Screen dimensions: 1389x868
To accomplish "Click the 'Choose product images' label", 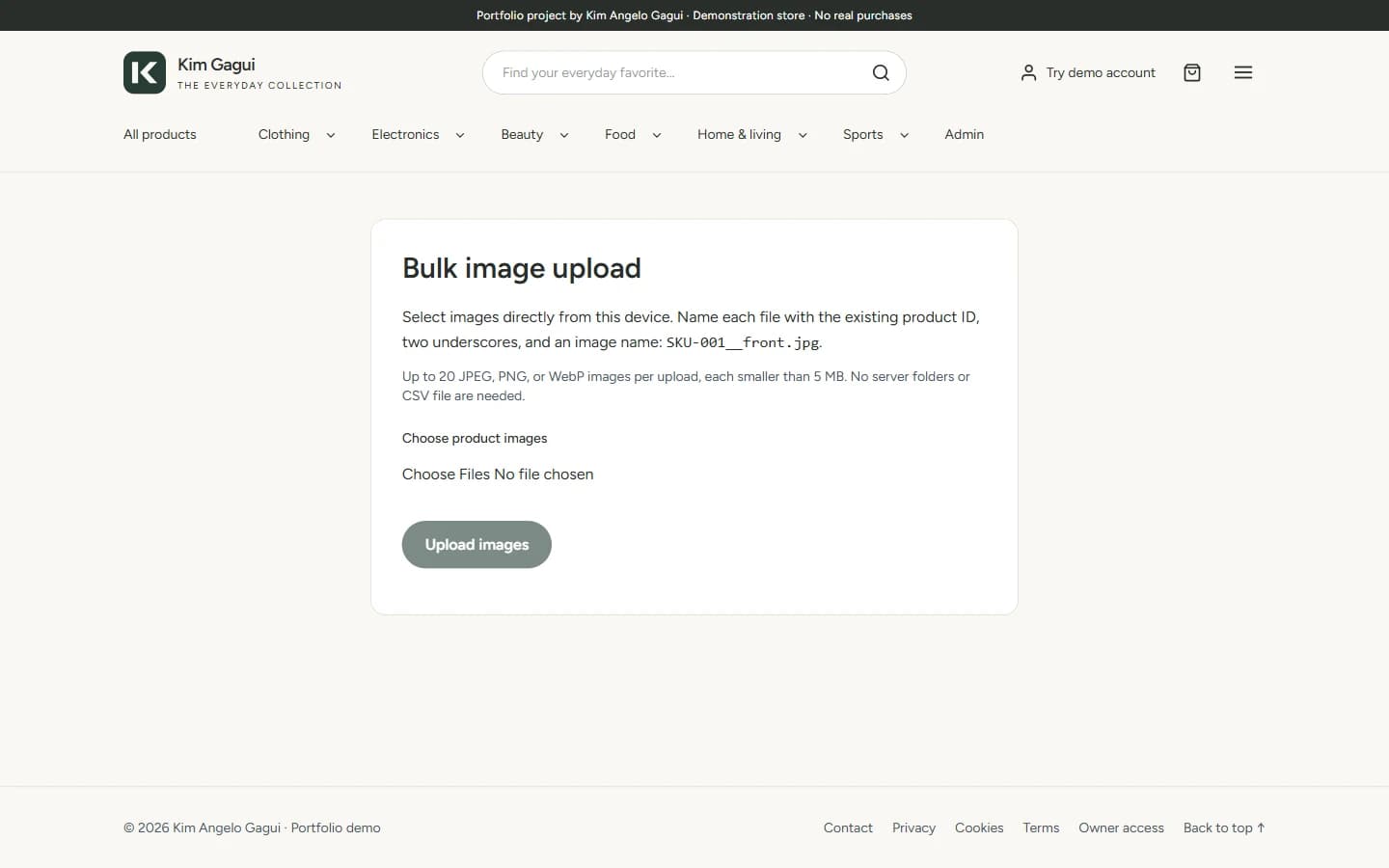I will [x=475, y=438].
